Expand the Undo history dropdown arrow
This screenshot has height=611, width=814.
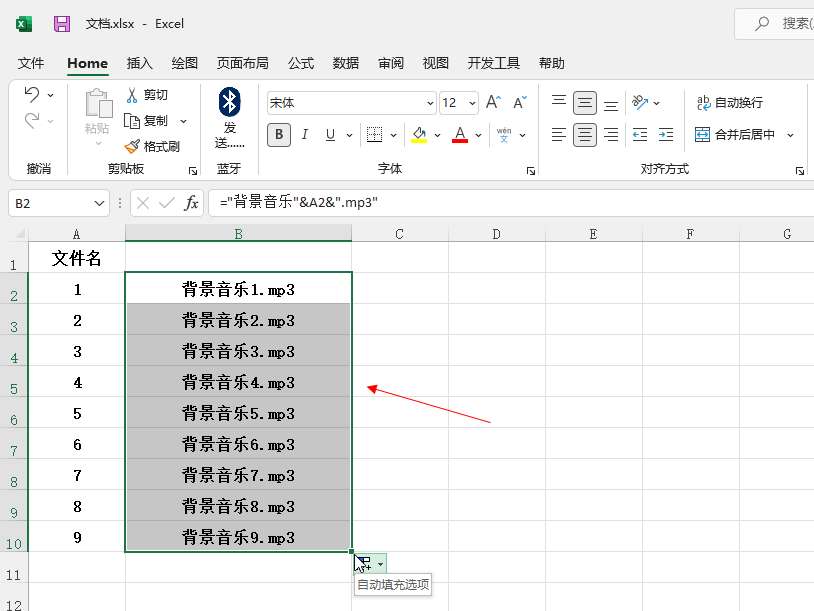coord(50,95)
